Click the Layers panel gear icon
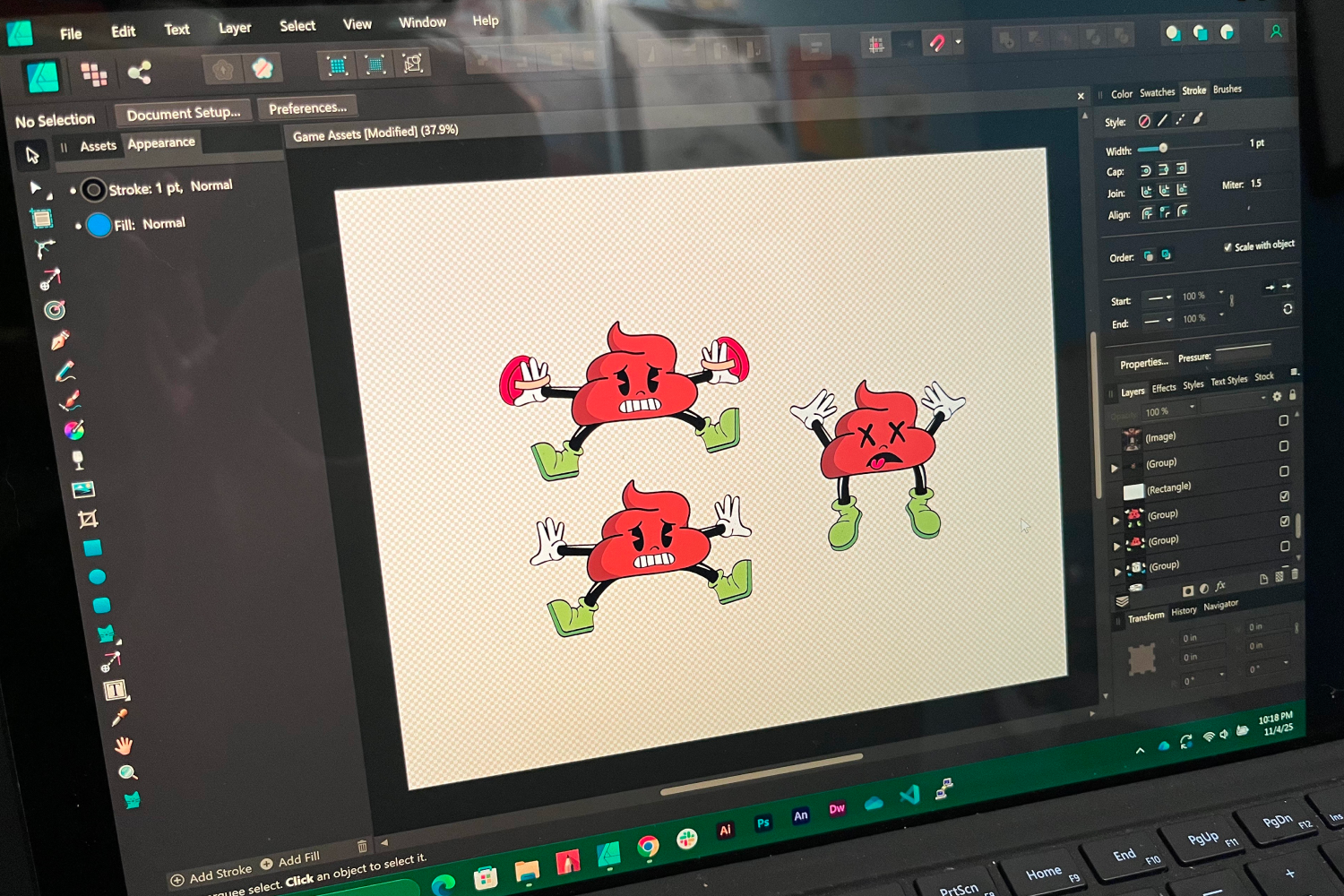The height and width of the screenshot is (896, 1344). 1277,396
